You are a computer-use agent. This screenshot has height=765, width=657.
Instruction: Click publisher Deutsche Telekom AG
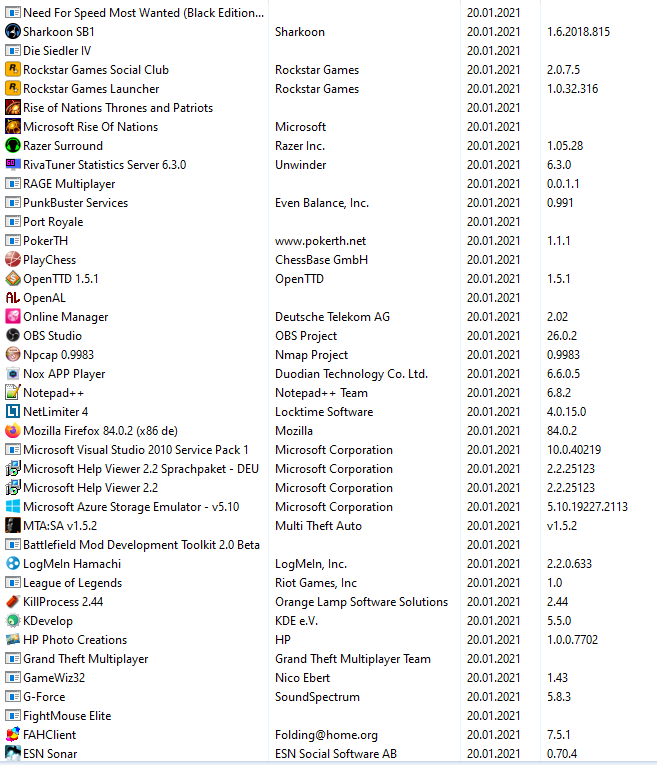(333, 317)
